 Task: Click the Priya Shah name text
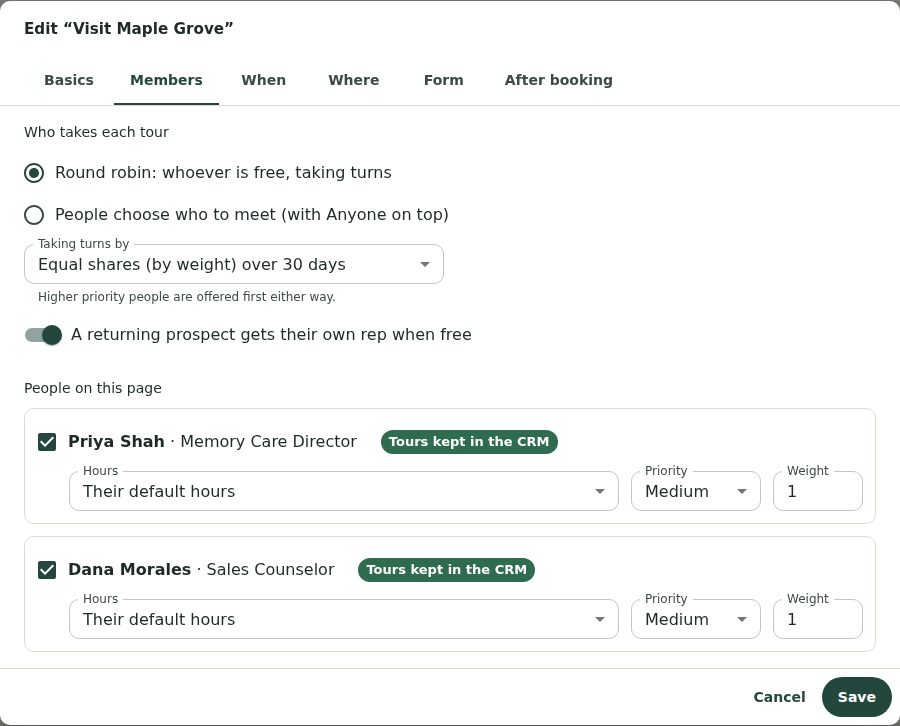pos(116,441)
